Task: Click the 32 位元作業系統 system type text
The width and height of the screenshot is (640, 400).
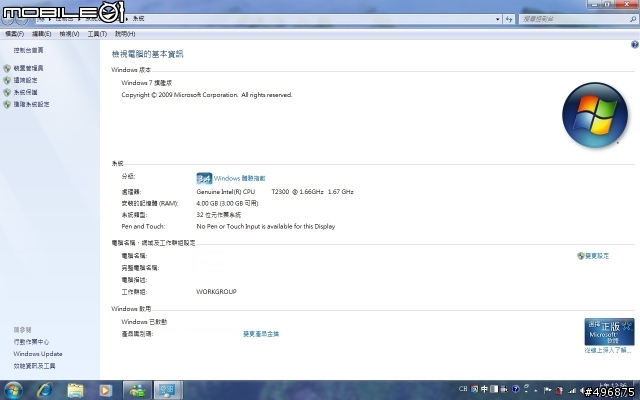Action: tap(218, 215)
